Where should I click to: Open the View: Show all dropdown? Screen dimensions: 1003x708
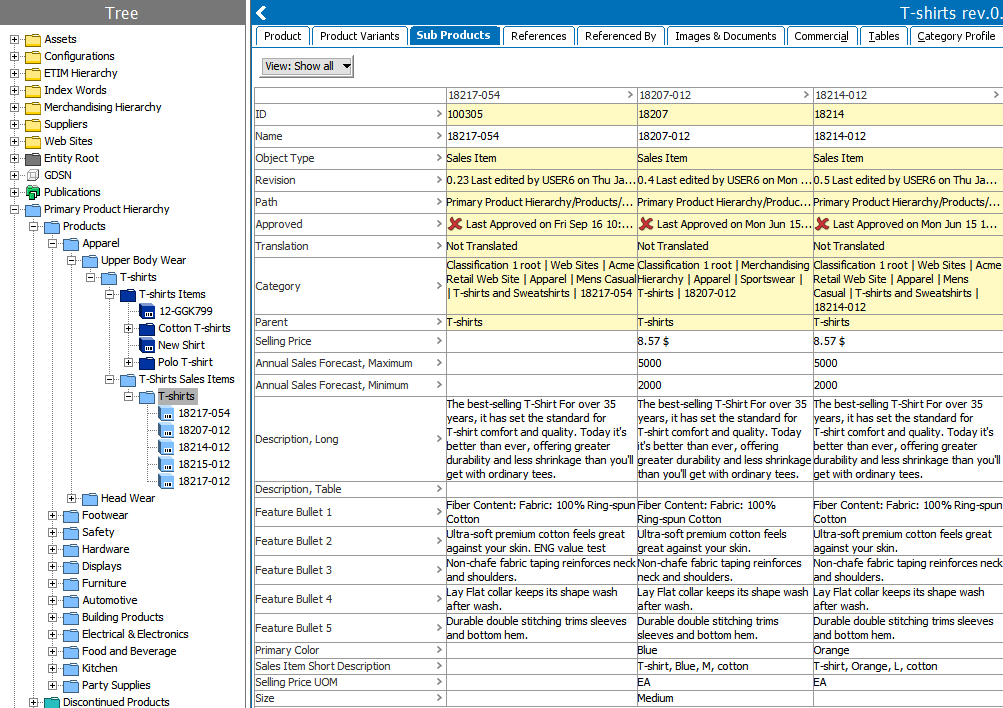(x=307, y=66)
